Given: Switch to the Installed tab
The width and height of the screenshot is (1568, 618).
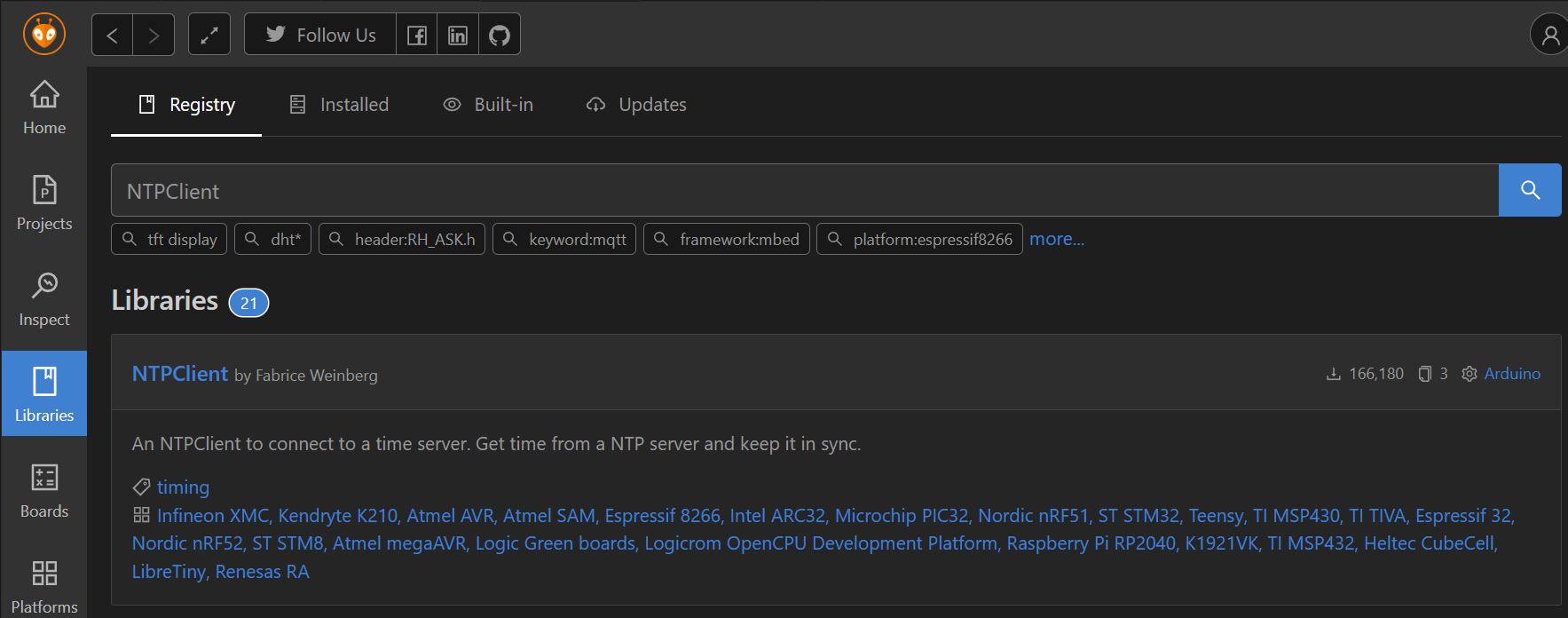Looking at the screenshot, I should tap(339, 105).
